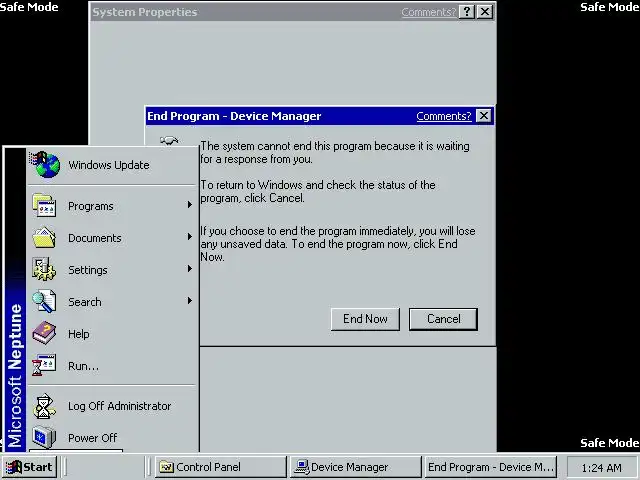640x480 pixels.
Task: Click Comments? link in System Properties window
Action: click(429, 12)
